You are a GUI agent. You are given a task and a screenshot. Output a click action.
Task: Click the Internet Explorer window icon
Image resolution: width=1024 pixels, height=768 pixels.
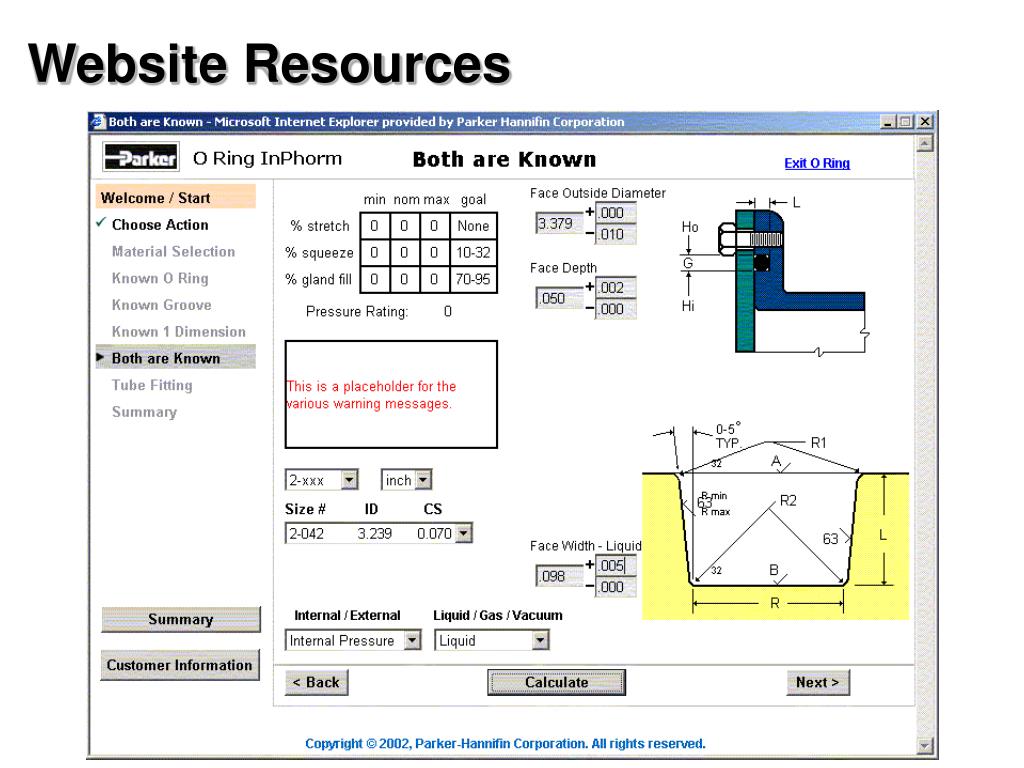[98, 121]
